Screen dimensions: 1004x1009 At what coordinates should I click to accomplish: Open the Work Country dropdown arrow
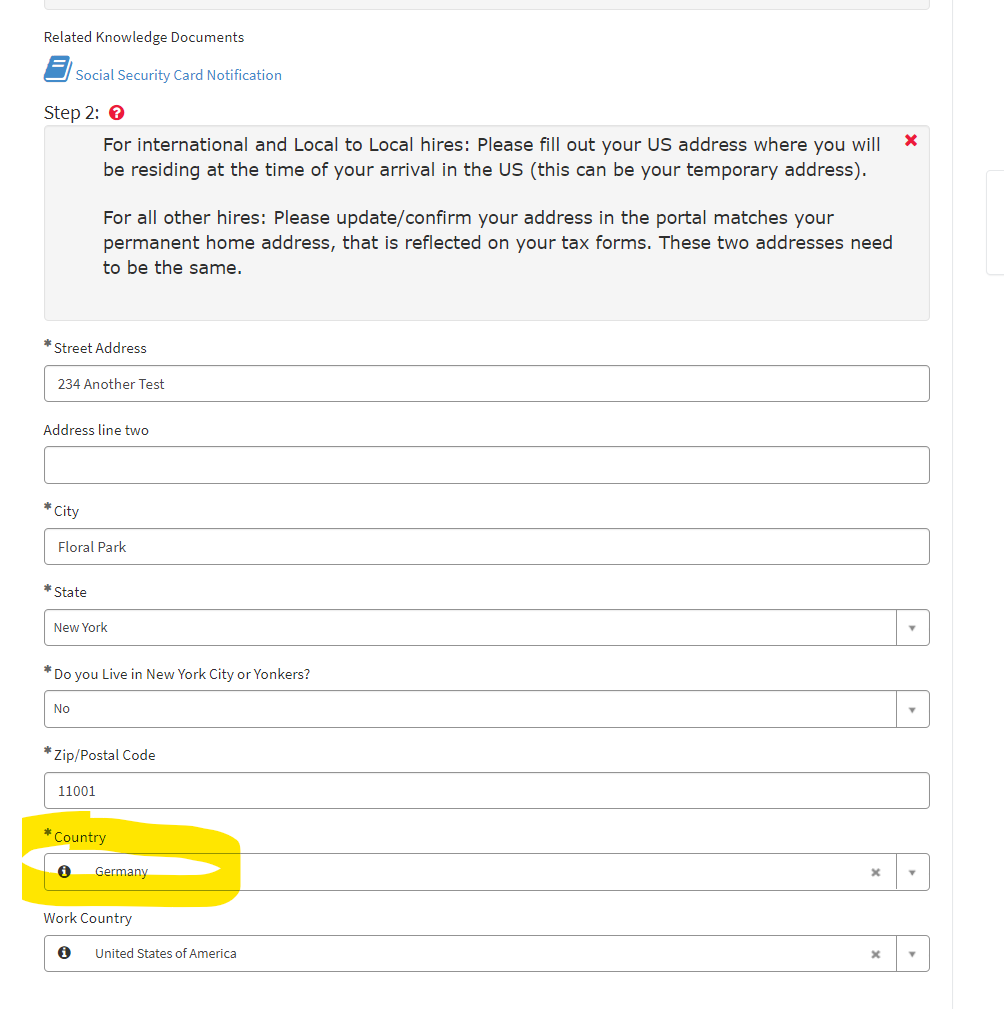(912, 954)
